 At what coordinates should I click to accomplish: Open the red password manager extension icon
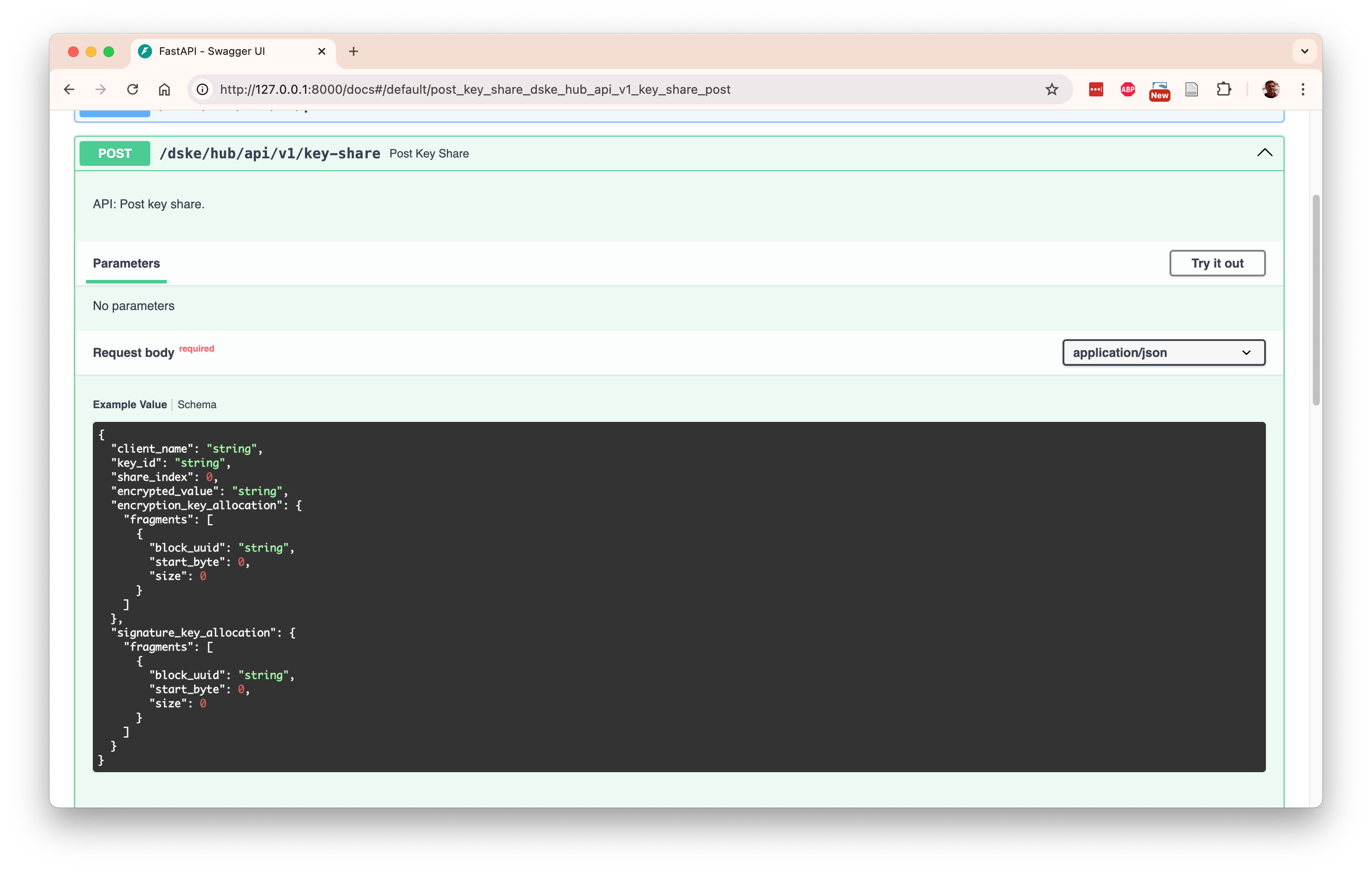point(1096,89)
